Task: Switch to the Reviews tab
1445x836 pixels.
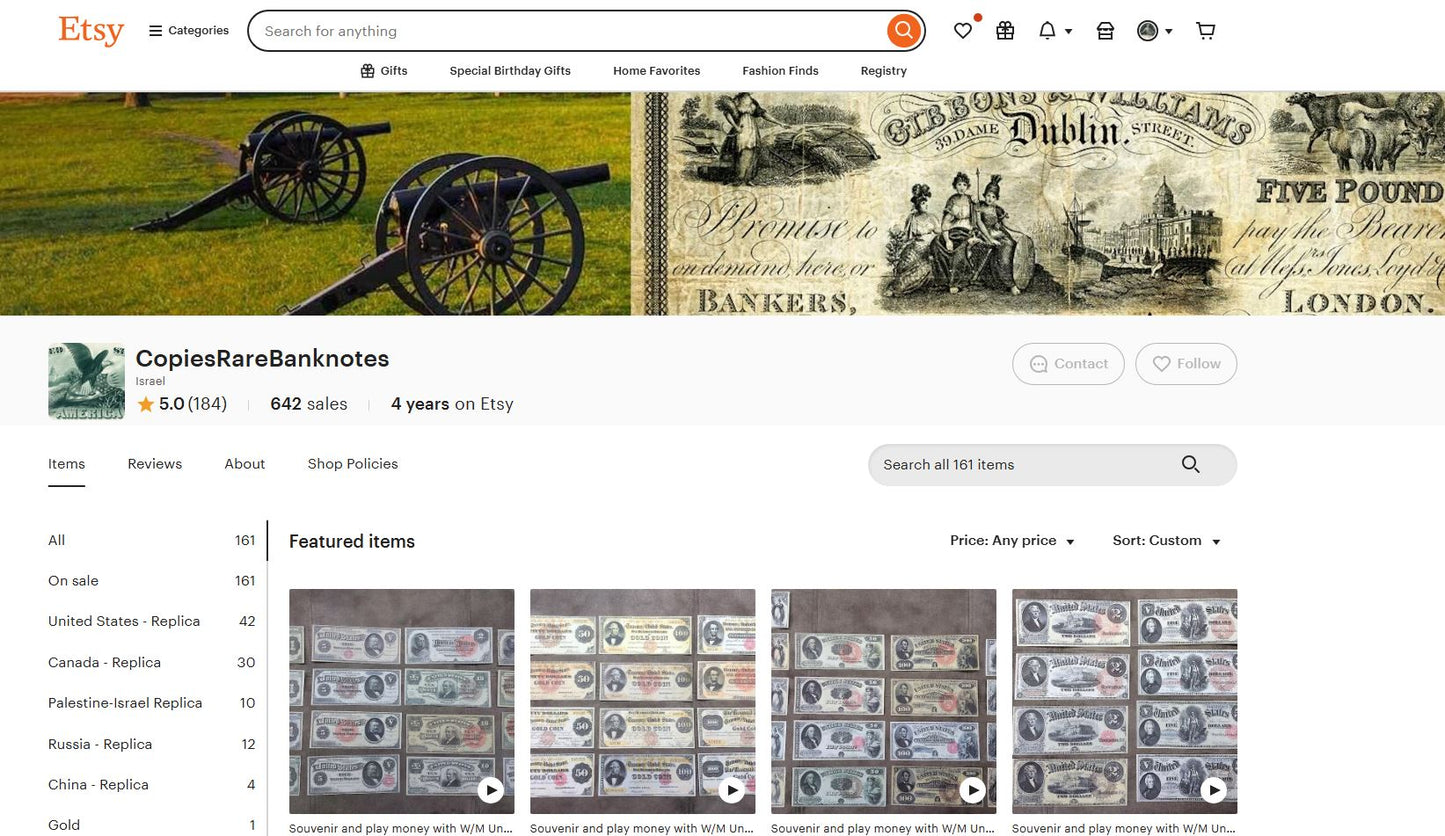Action: [154, 464]
